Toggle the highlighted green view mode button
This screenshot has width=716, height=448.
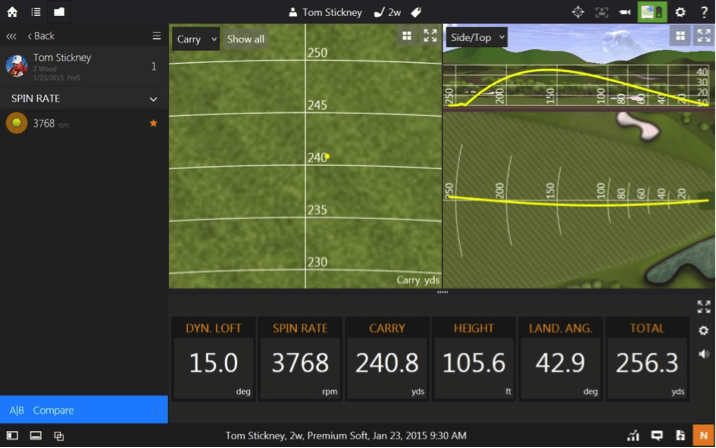(652, 12)
